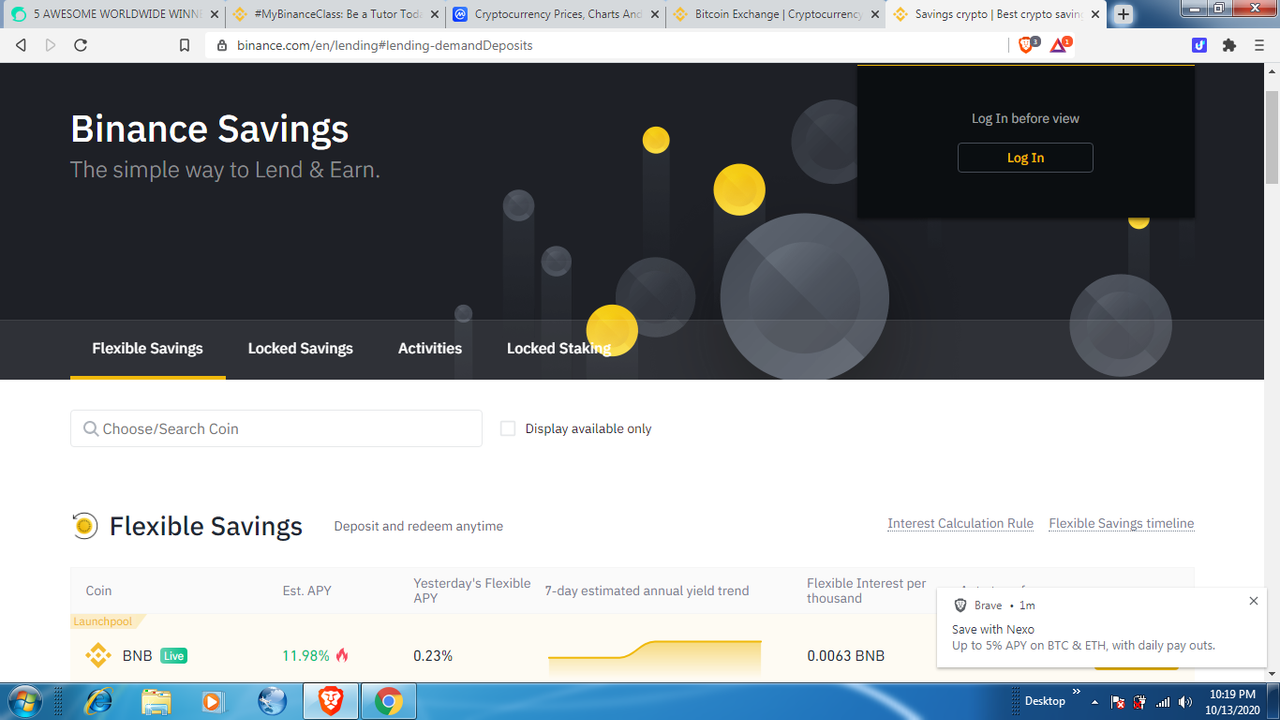The width and height of the screenshot is (1280, 720).
Task: Switch to Brave browser in taskbar
Action: [330, 701]
